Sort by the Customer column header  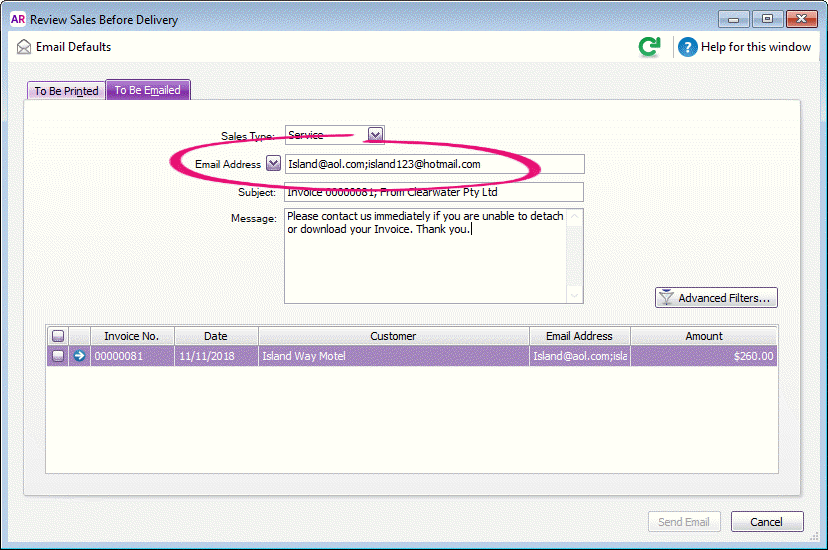(393, 336)
